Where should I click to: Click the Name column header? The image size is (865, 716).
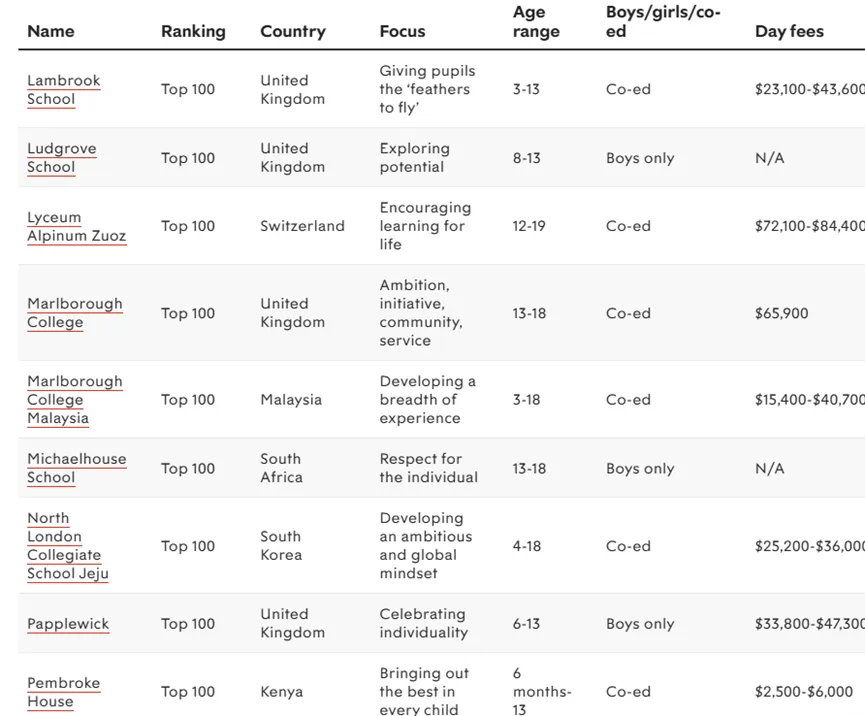click(x=51, y=32)
